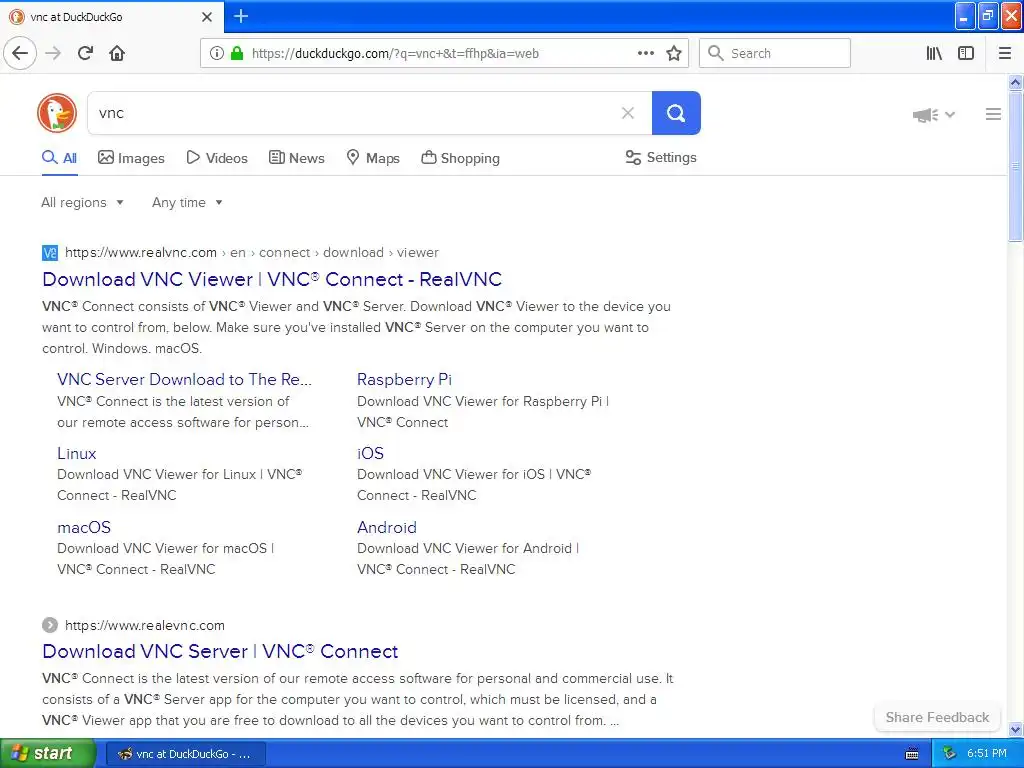Open the Library icon in toolbar
The height and width of the screenshot is (768, 1024).
(x=934, y=53)
